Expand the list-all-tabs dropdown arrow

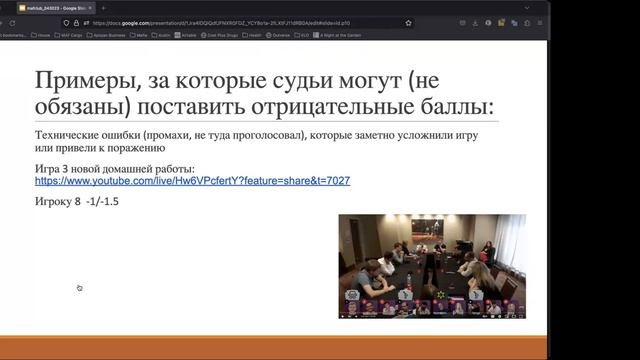click(x=527, y=8)
